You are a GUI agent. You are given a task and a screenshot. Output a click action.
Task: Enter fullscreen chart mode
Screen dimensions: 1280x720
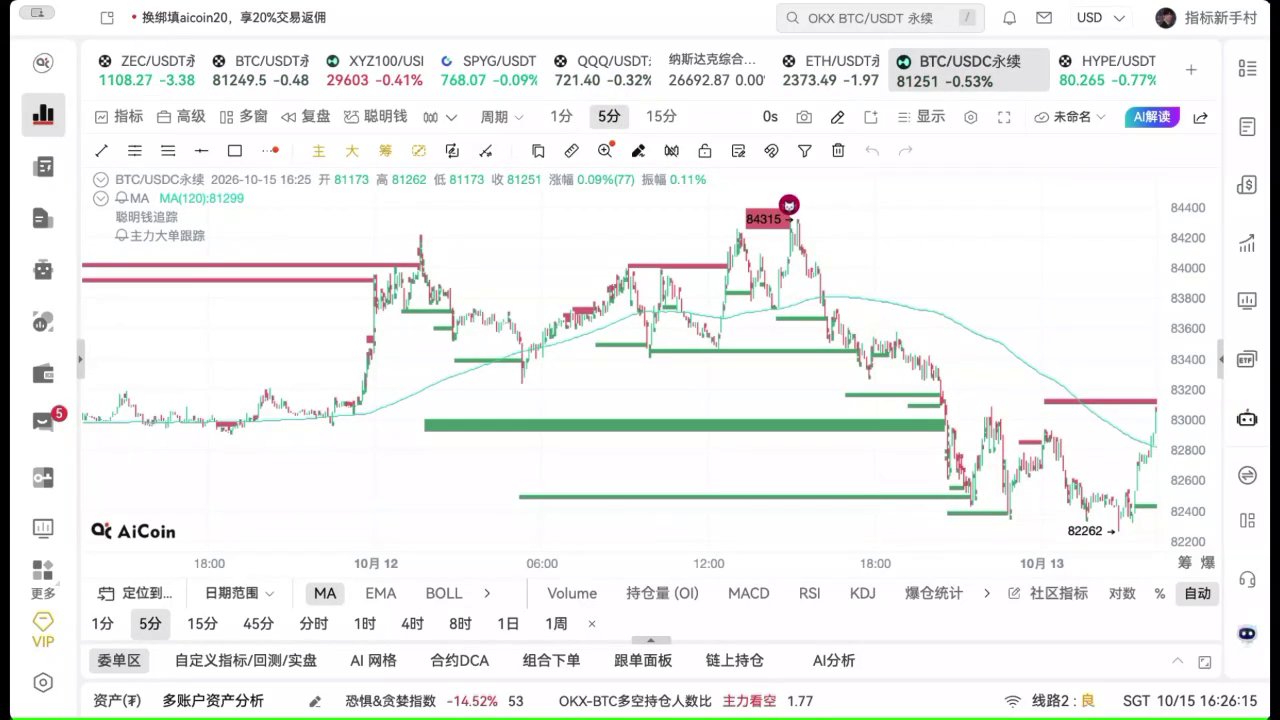click(x=1004, y=117)
